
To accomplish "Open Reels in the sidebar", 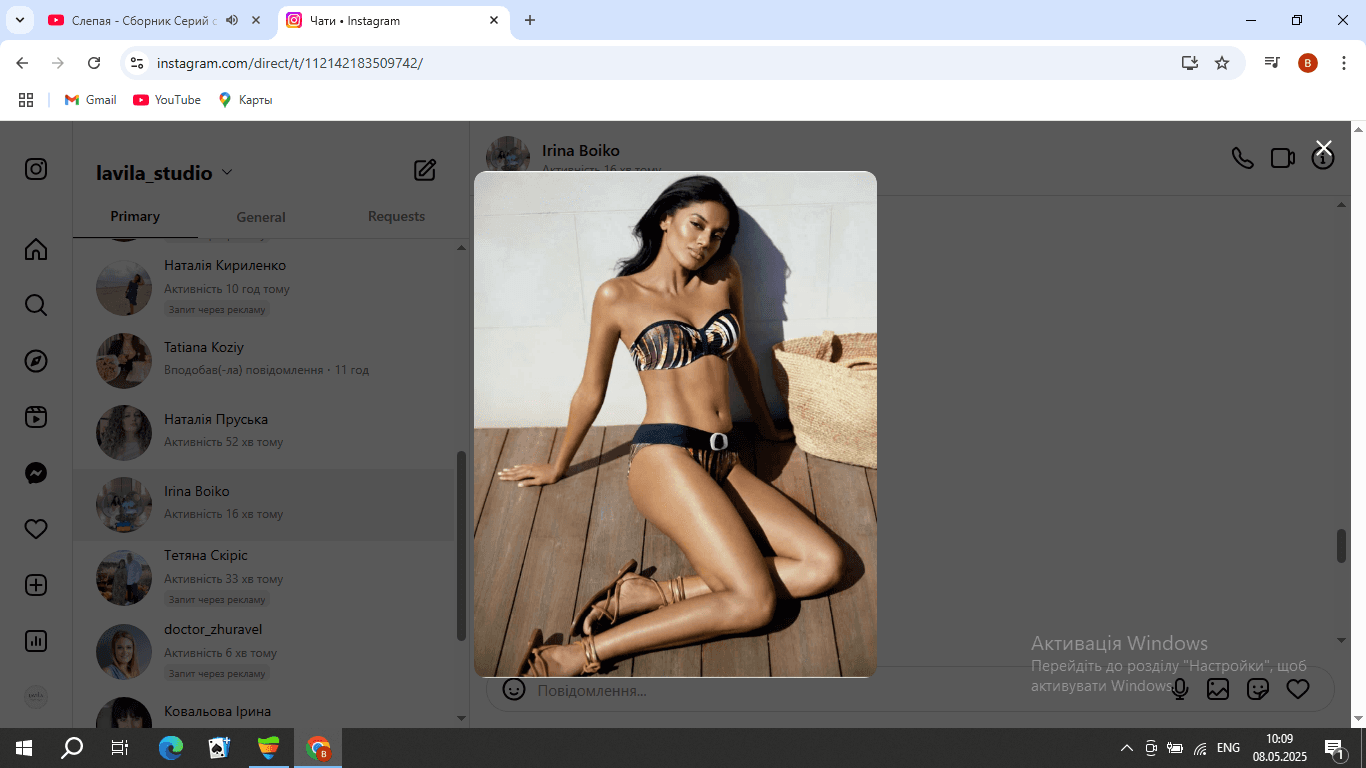I will [x=36, y=417].
